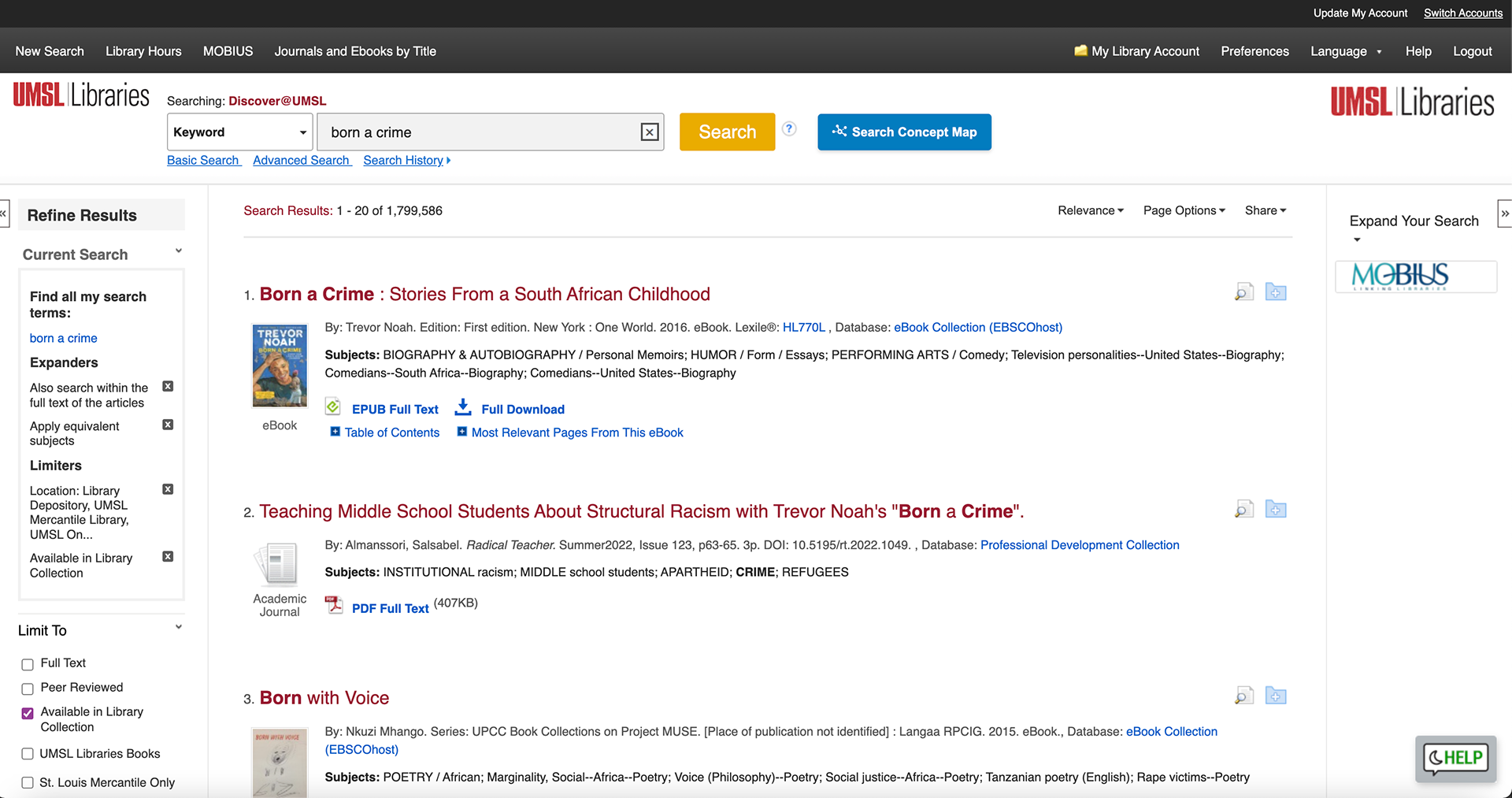Open Professional Development Collection database link

pyautogui.click(x=1080, y=545)
